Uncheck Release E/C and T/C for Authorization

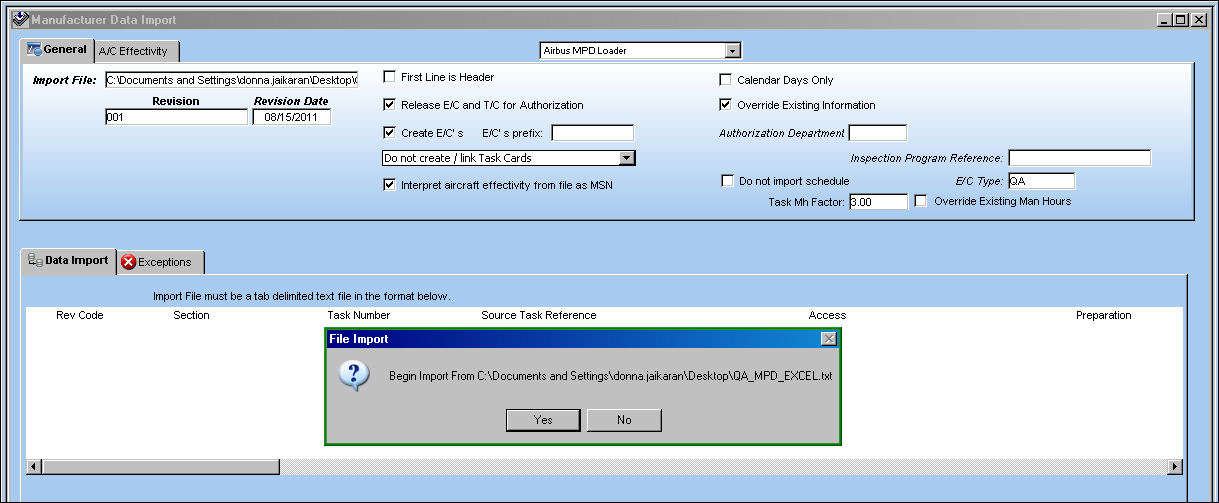[390, 104]
